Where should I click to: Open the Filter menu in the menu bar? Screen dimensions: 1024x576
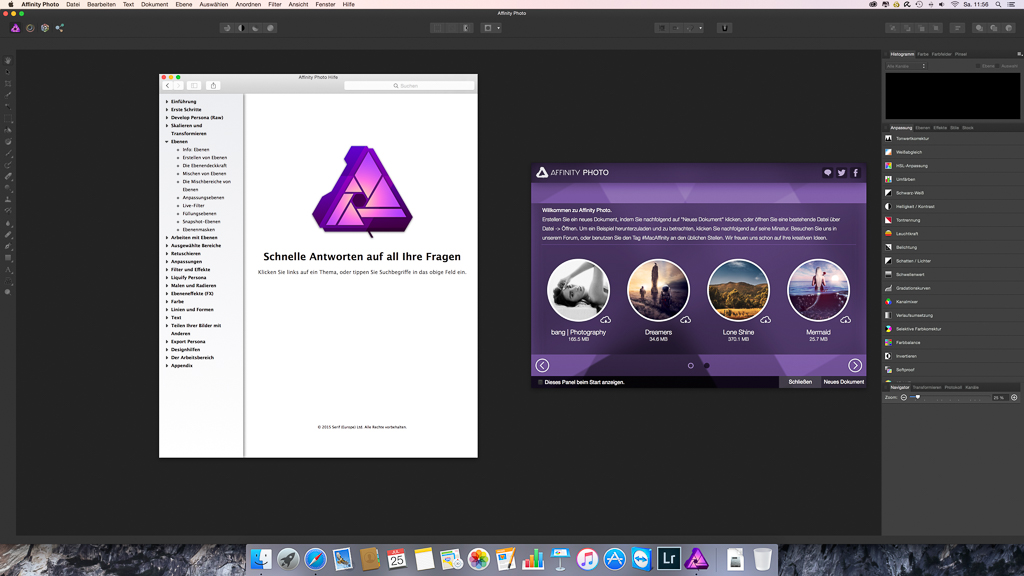(275, 5)
